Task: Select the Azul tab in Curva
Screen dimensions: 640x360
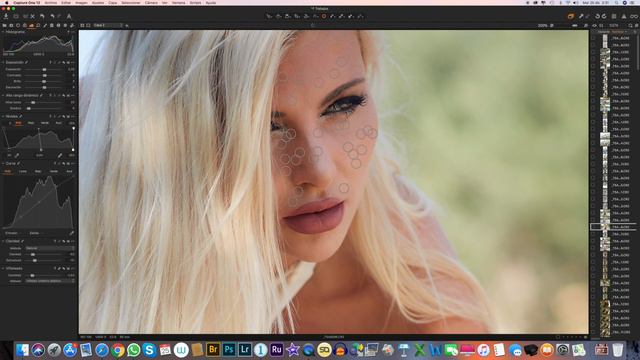Action: [69, 171]
